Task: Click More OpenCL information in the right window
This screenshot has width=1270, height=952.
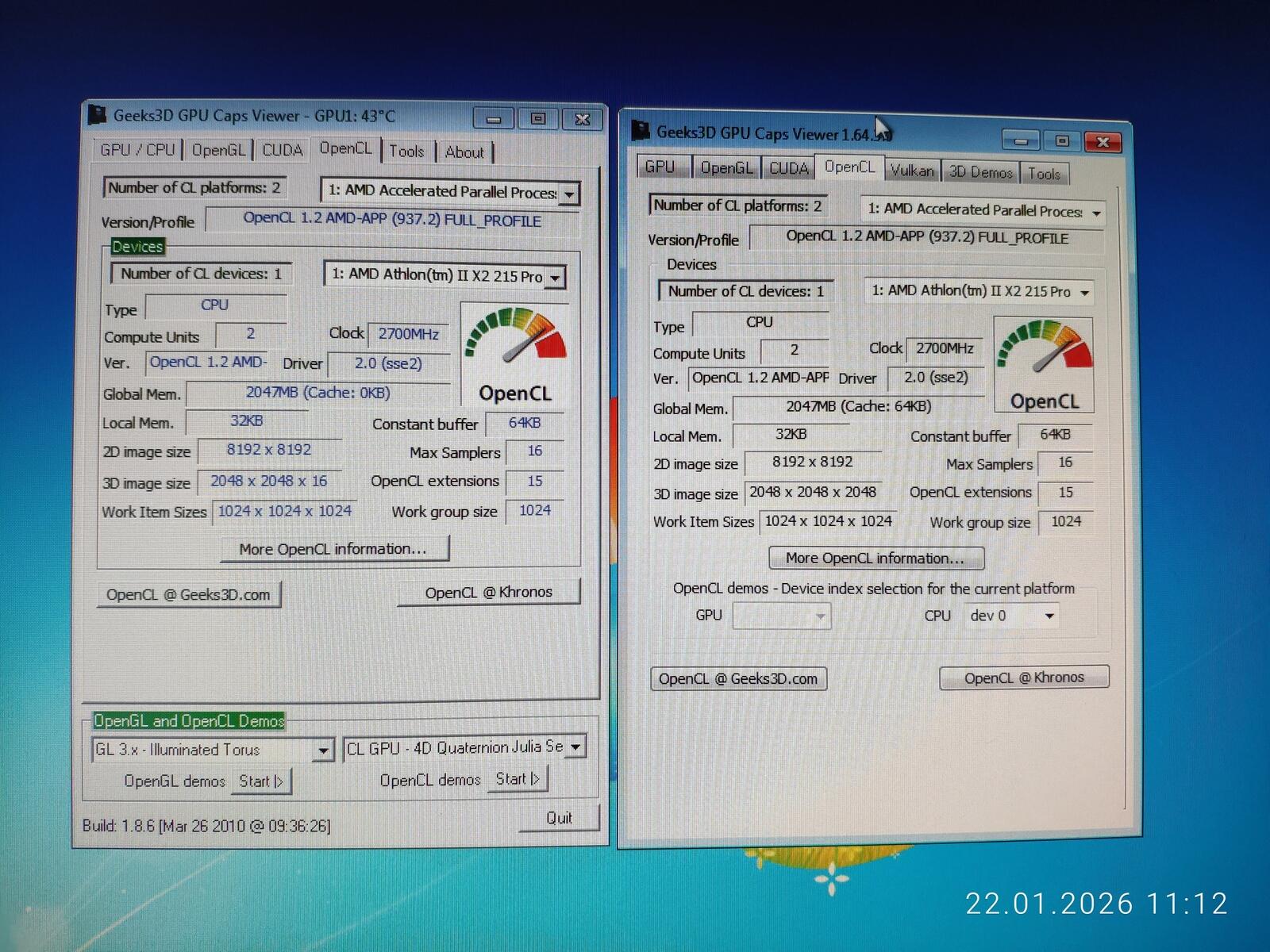Action: (876, 558)
